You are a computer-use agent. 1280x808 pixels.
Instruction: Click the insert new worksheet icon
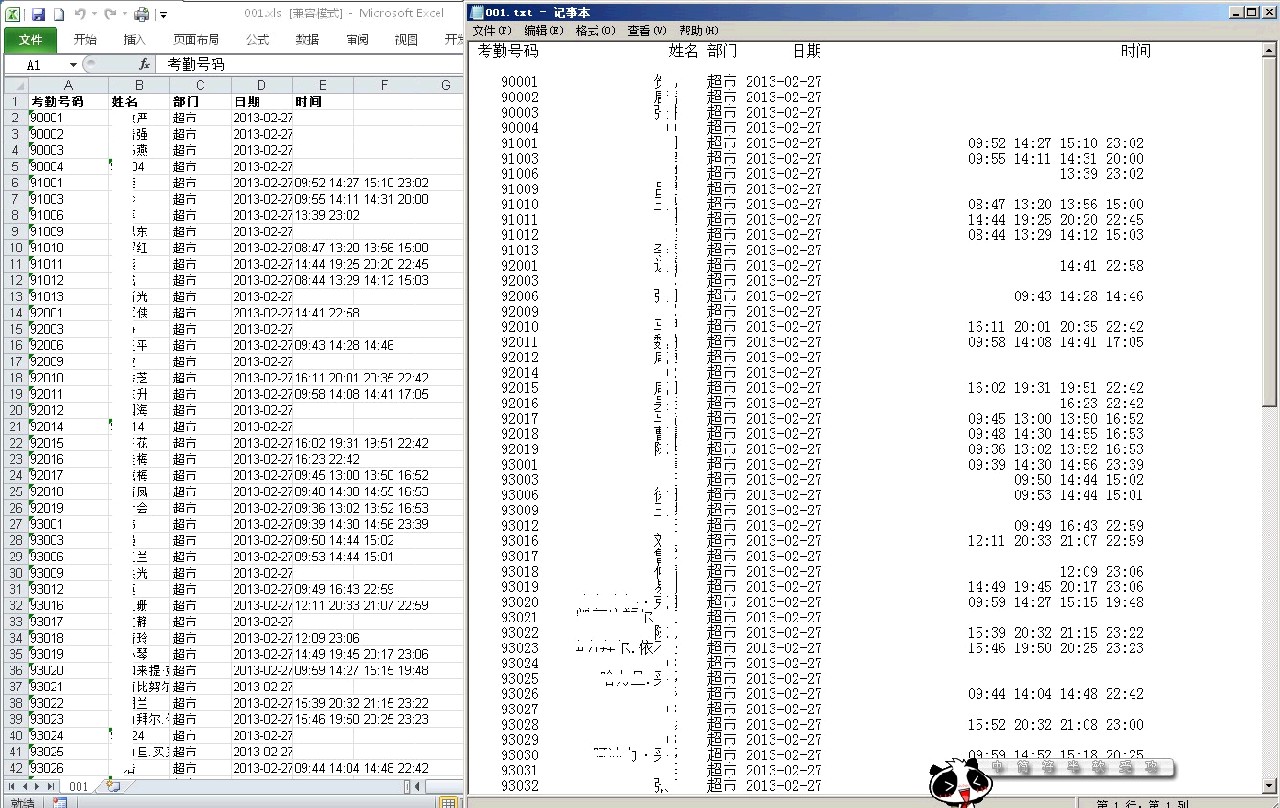(113, 787)
